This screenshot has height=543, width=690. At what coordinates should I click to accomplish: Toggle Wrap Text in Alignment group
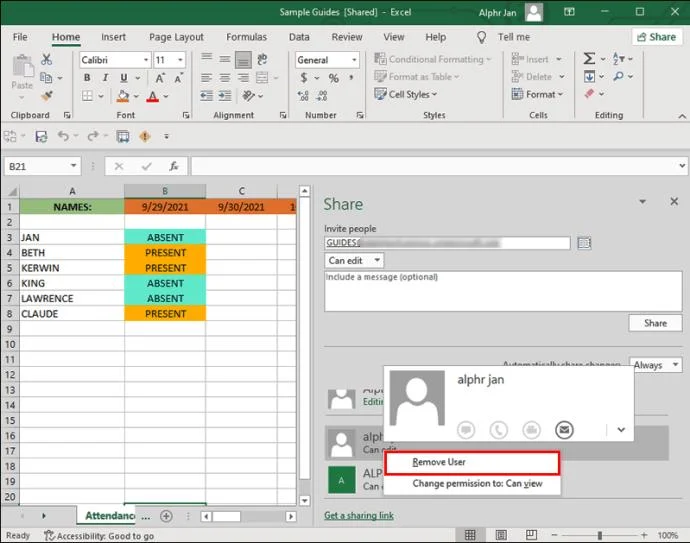coord(262,59)
